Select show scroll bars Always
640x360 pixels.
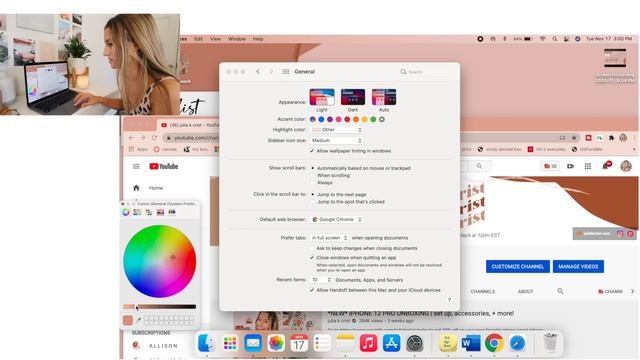pos(313,182)
